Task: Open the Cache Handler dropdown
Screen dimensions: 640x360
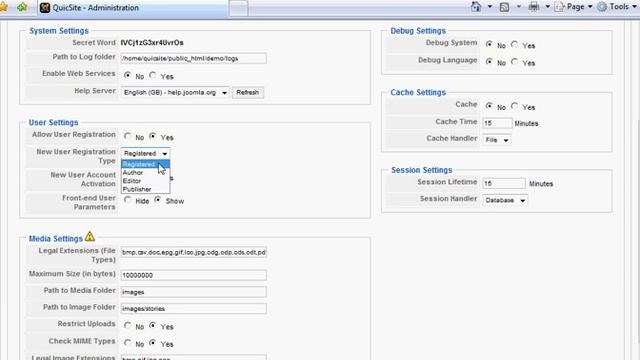Action: (497, 140)
